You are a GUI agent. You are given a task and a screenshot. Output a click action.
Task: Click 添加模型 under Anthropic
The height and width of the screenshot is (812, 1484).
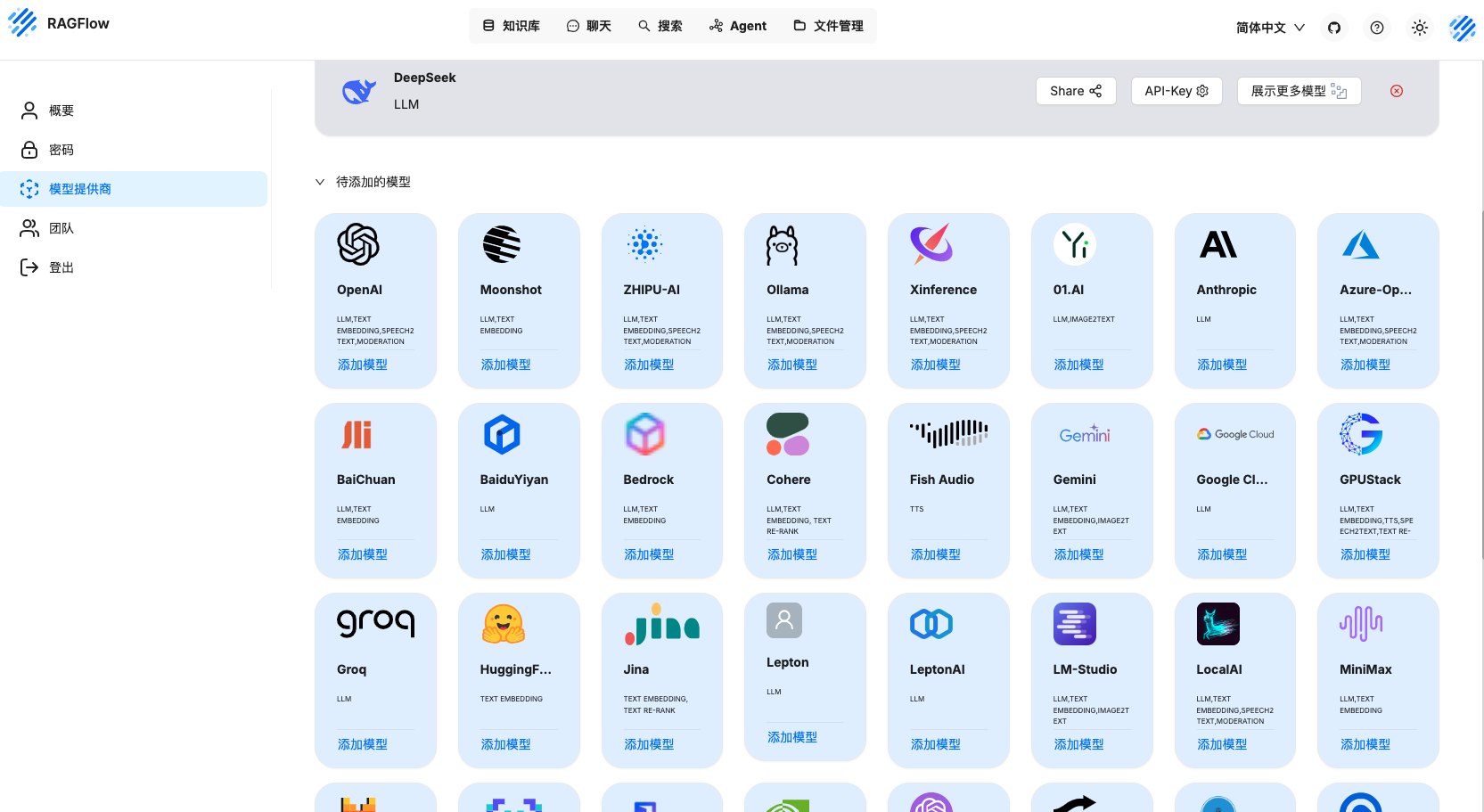pos(1222,365)
